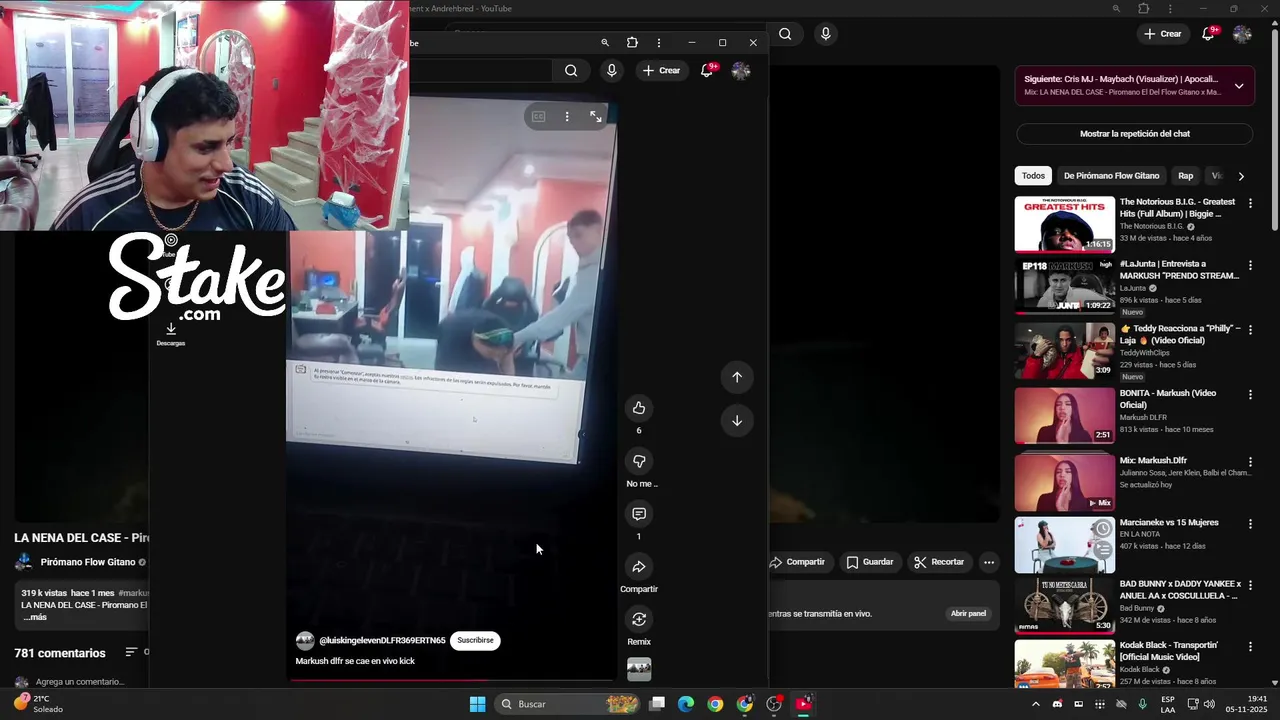1280x720 pixels.
Task: Show hidden system tray icons
Action: pos(1035,704)
